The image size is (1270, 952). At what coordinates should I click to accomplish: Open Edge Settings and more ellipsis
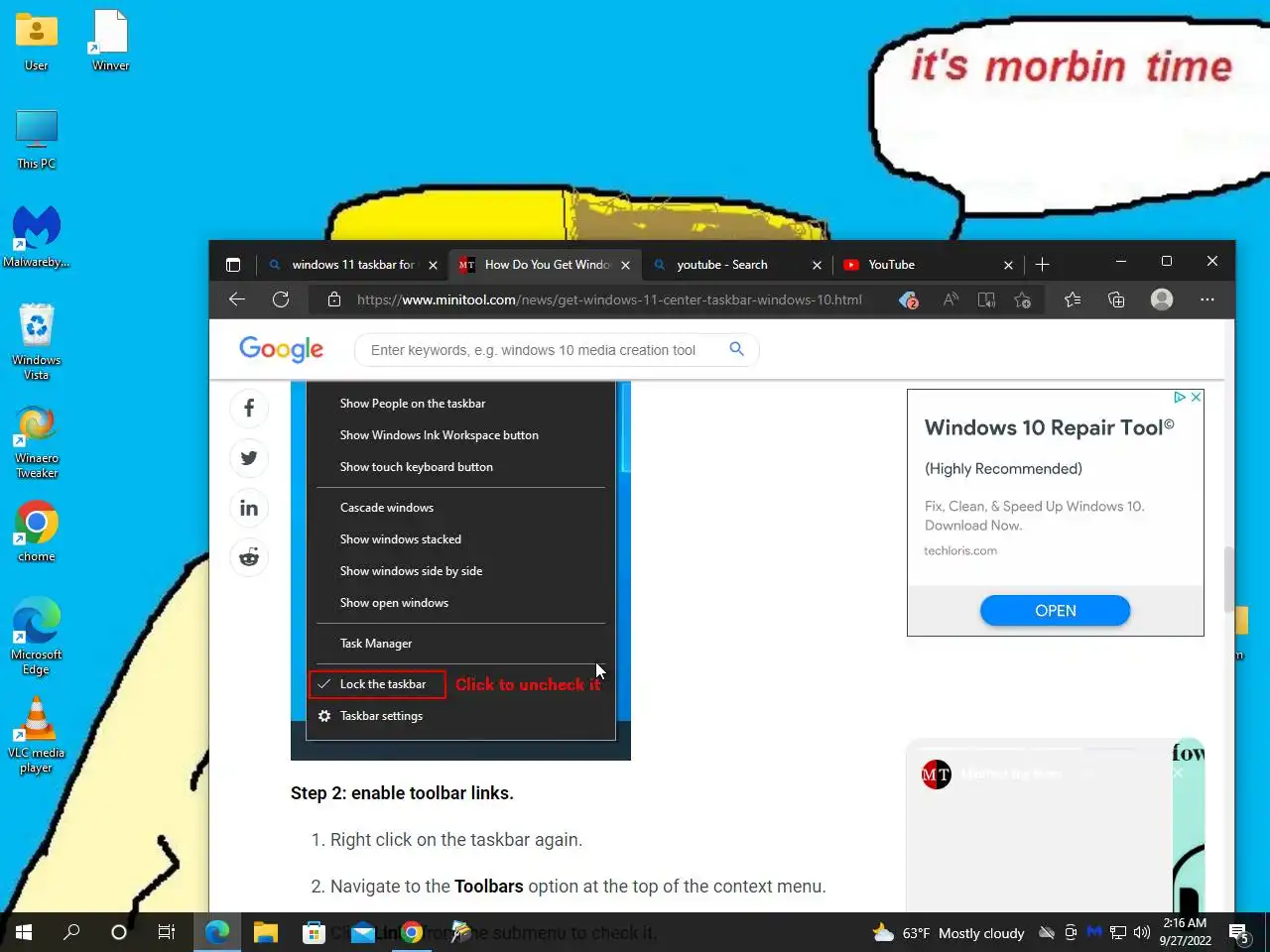1207,299
